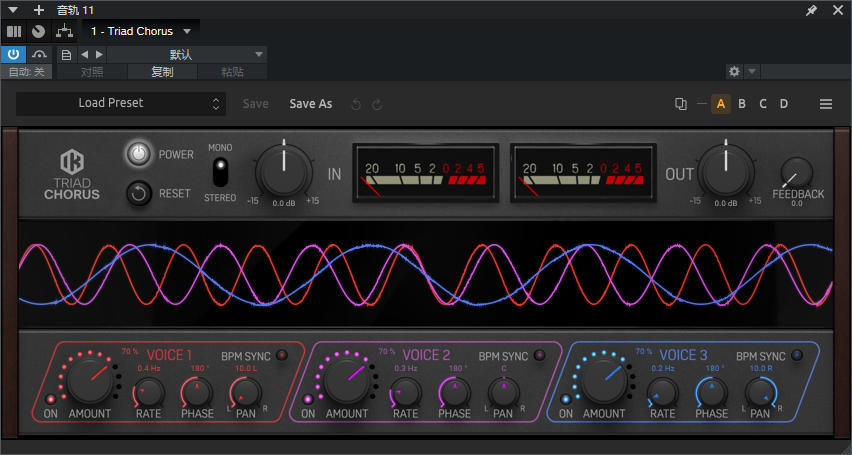Click Voice 3 PHASE knob
Screen dimensions: 852x455
[x=712, y=394]
